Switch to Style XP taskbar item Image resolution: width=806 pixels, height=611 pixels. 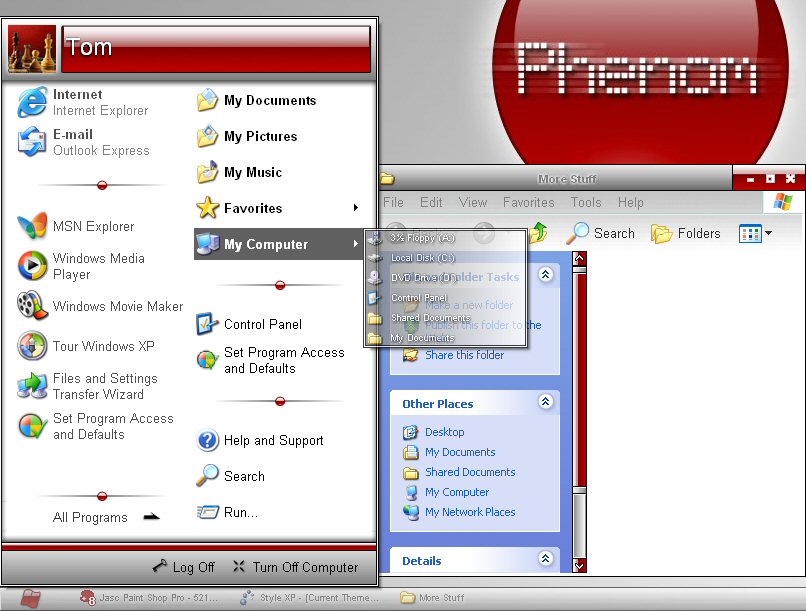tap(309, 598)
